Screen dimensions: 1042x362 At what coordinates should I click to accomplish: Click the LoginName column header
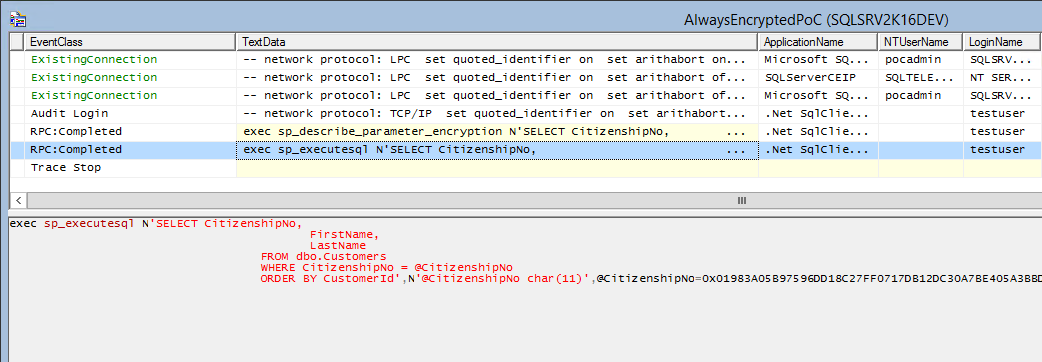pos(1003,42)
